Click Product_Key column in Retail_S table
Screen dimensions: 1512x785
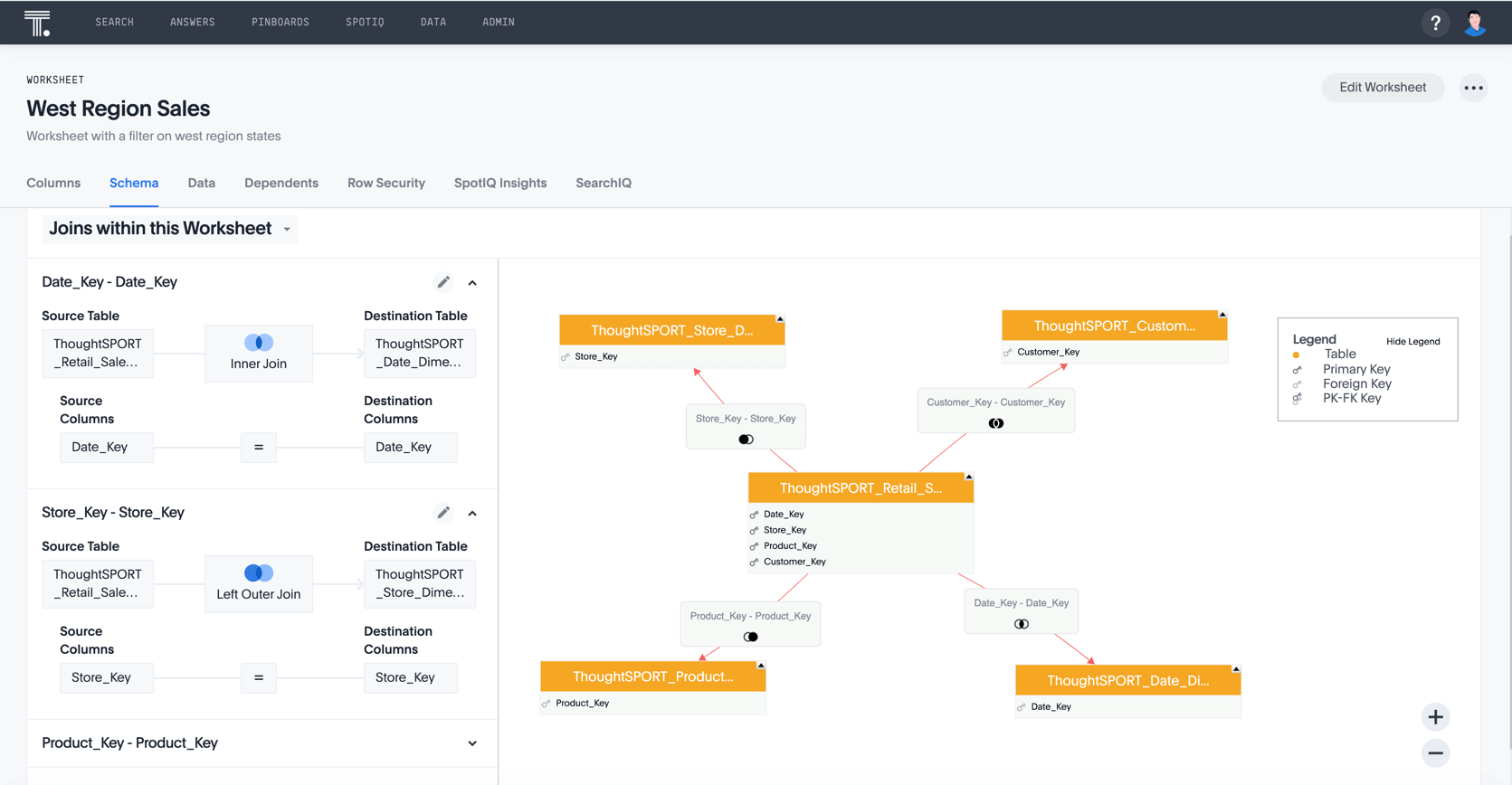pyautogui.click(x=790, y=546)
